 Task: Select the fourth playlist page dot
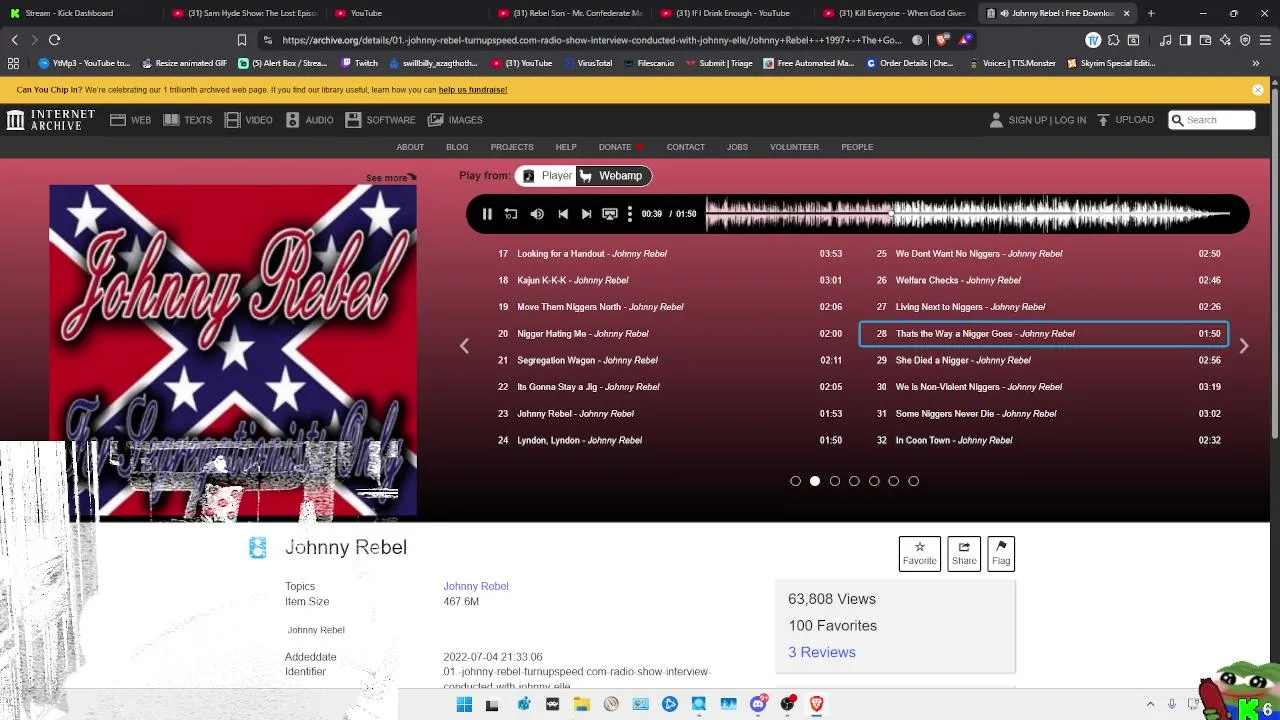854,481
